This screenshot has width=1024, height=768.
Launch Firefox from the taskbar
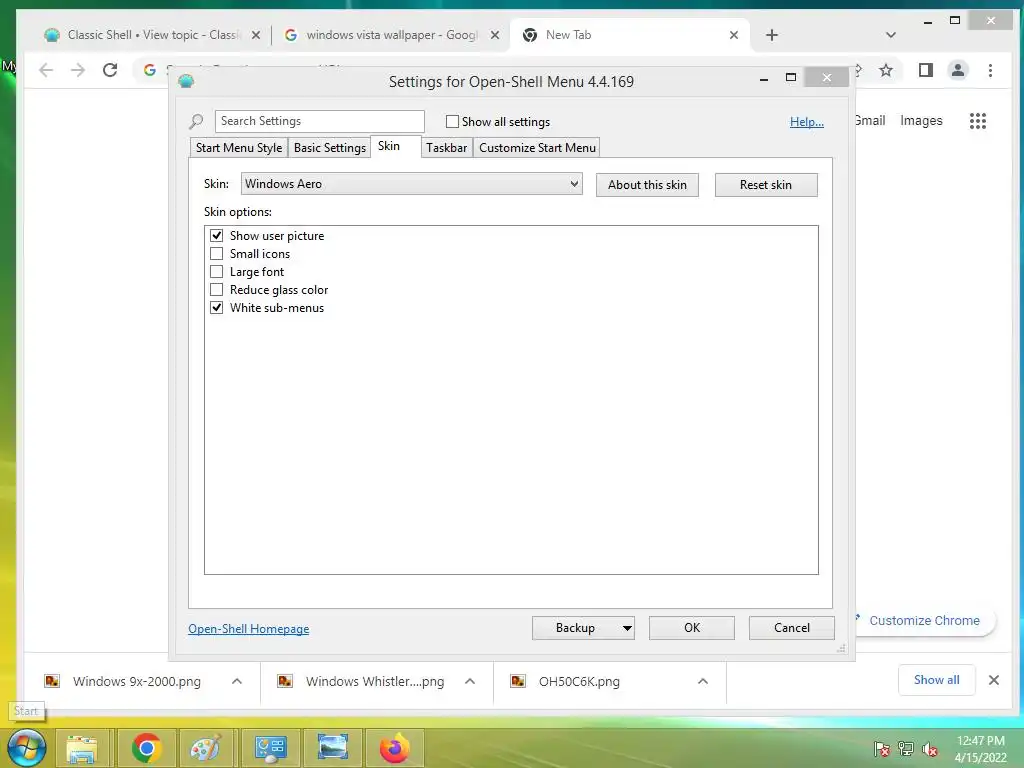tap(394, 748)
